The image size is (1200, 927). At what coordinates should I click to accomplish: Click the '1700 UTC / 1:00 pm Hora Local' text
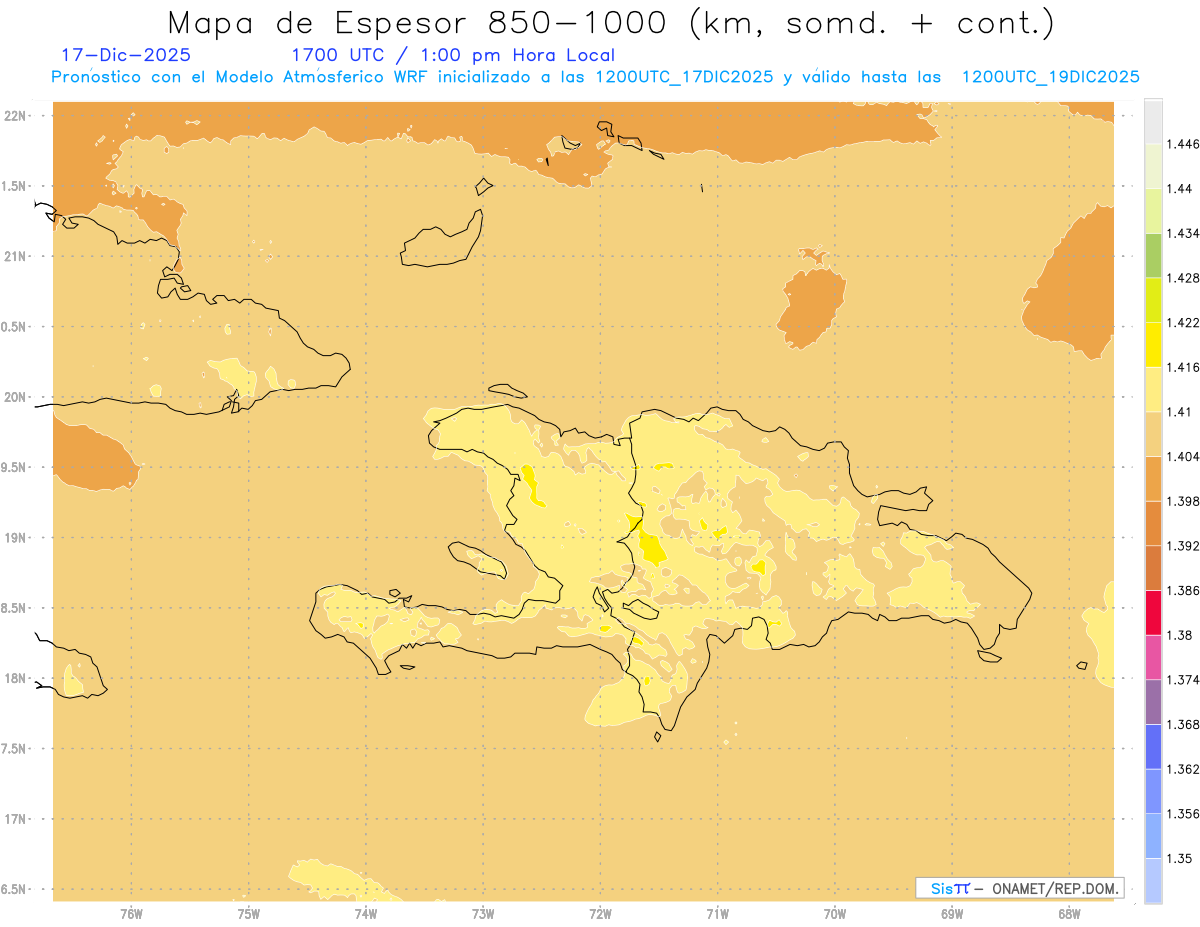453,55
